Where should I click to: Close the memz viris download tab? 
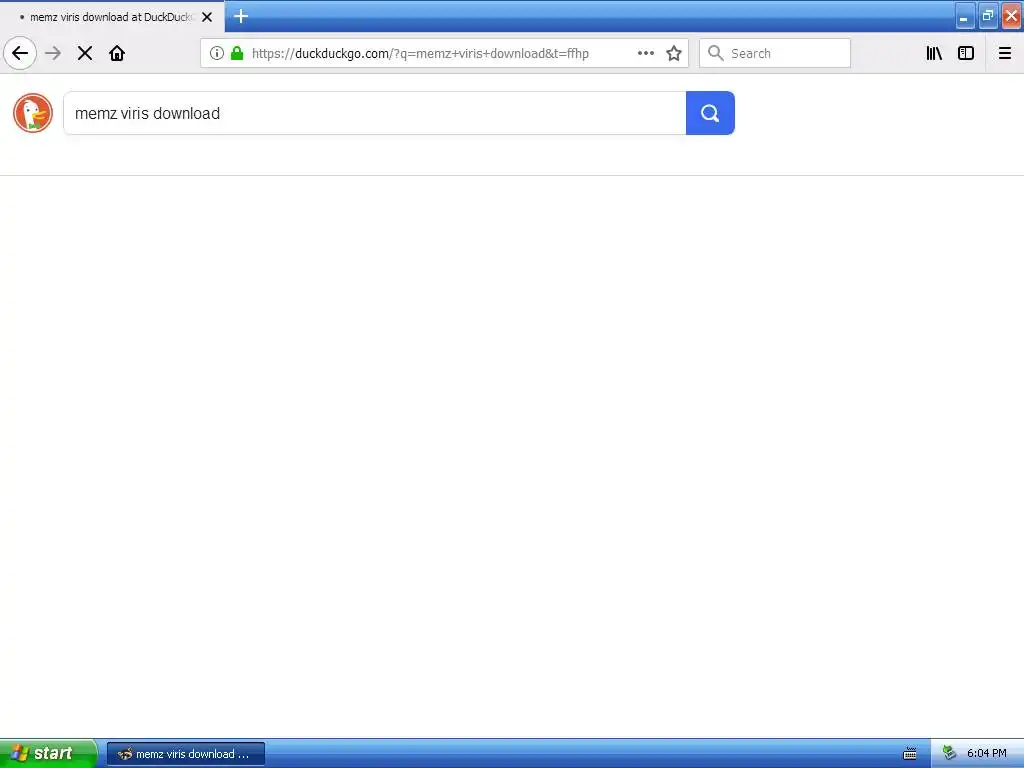pos(207,17)
